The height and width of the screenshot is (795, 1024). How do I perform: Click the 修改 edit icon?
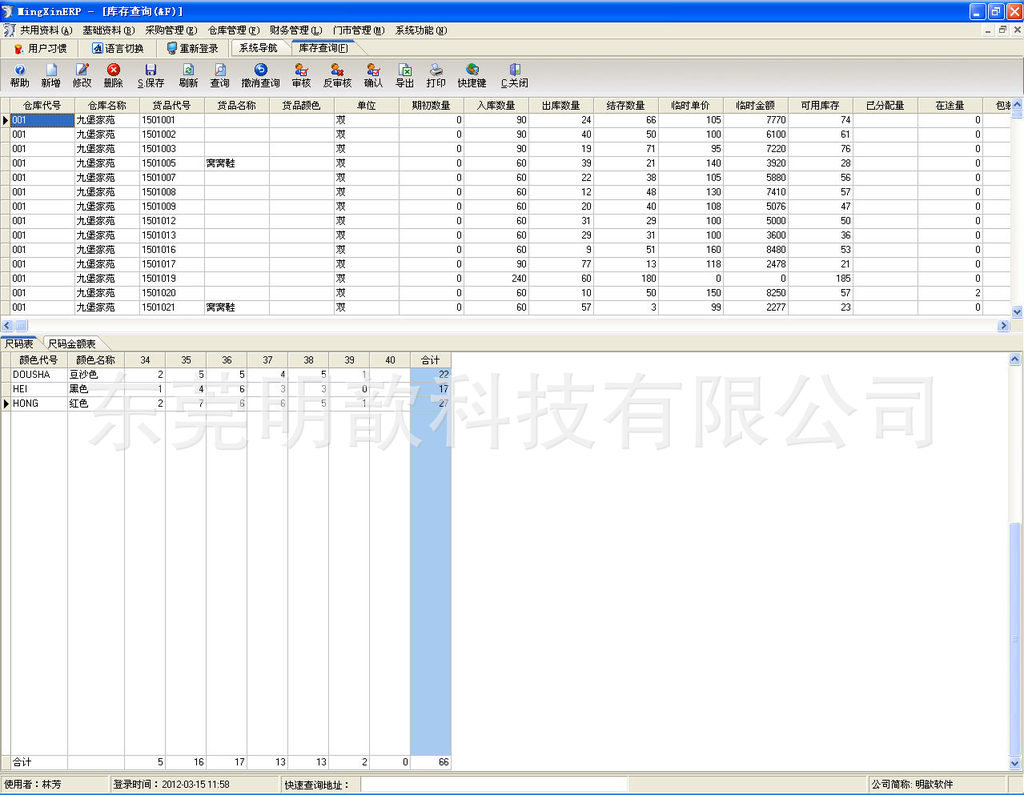[x=82, y=76]
